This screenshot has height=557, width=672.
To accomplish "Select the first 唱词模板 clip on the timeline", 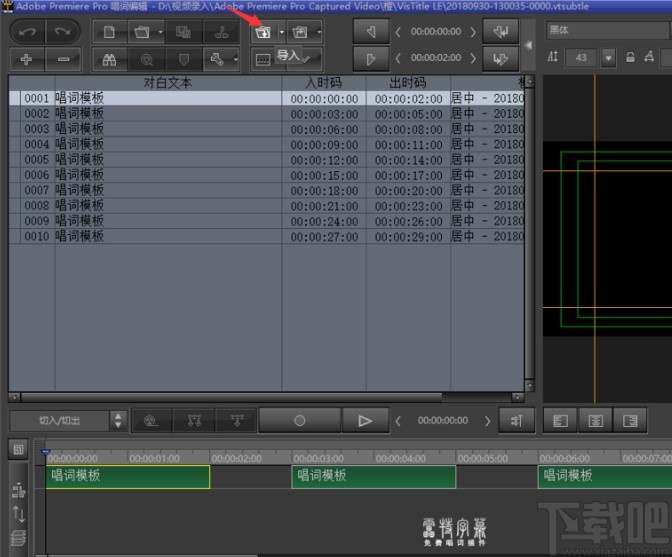I will (x=128, y=476).
